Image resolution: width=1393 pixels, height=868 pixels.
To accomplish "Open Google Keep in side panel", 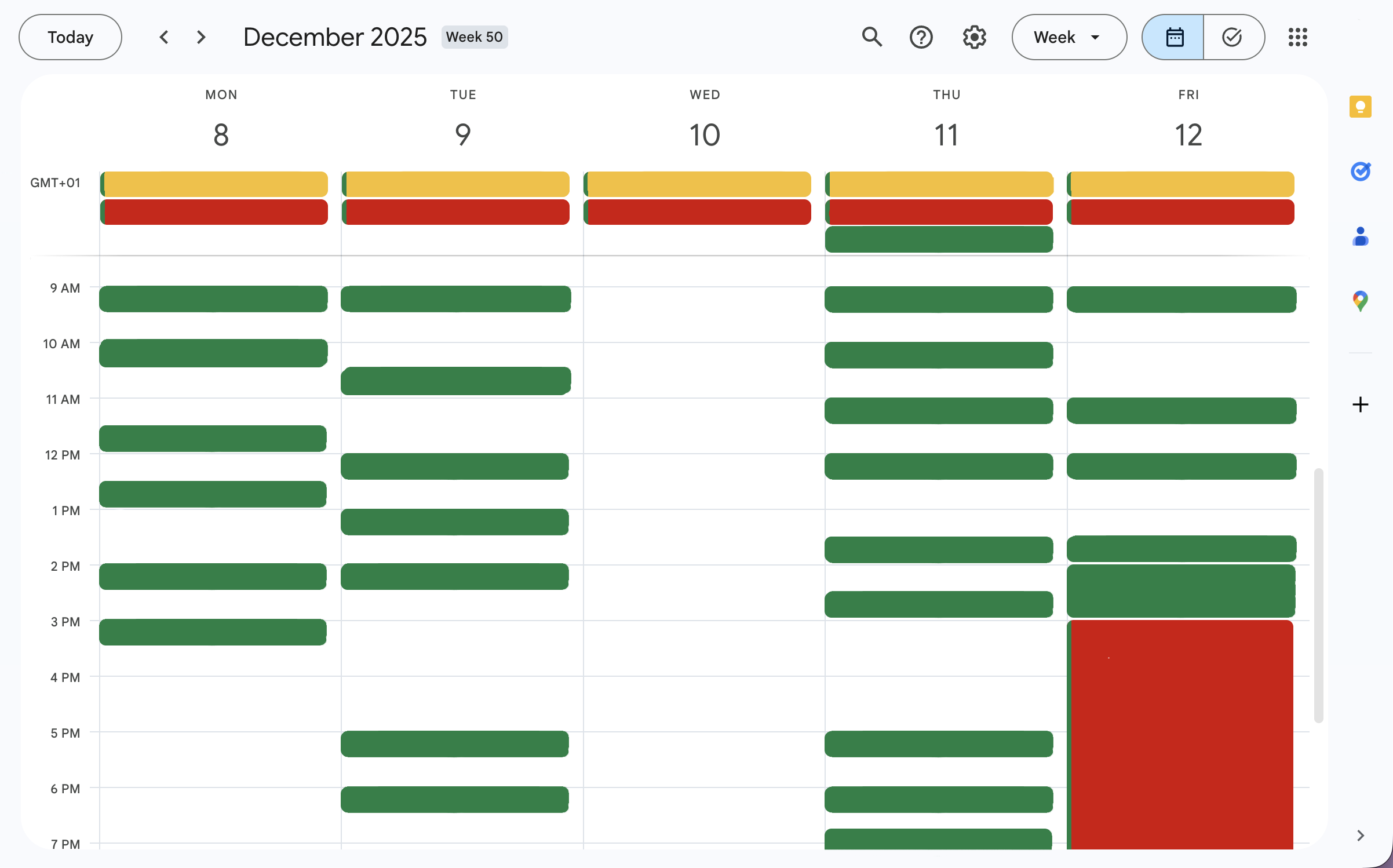I will 1360,107.
